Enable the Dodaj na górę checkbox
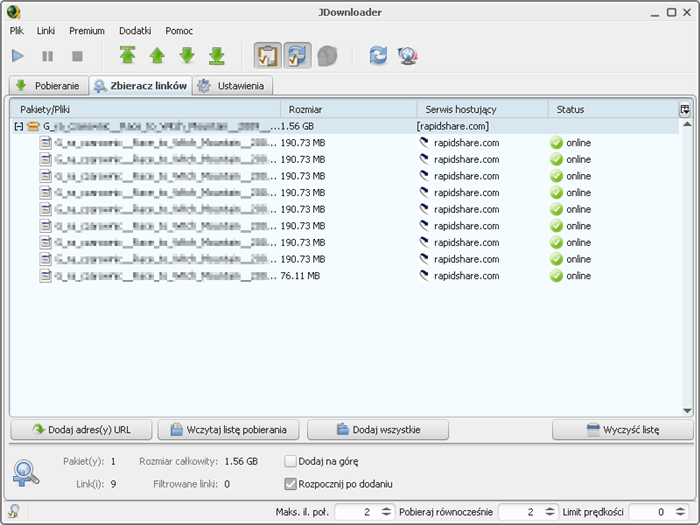 point(291,461)
